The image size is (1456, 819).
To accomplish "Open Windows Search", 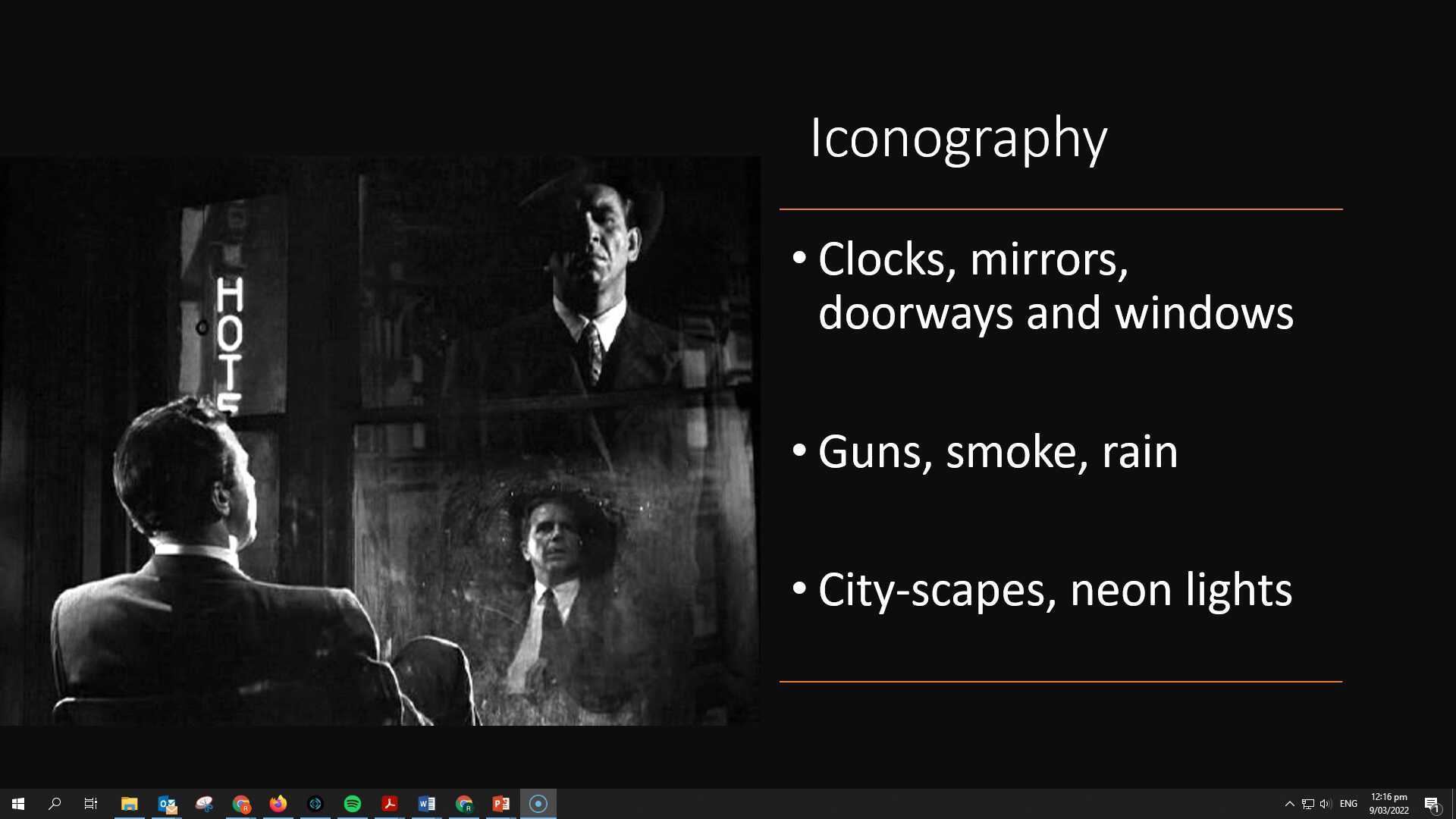I will click(53, 803).
